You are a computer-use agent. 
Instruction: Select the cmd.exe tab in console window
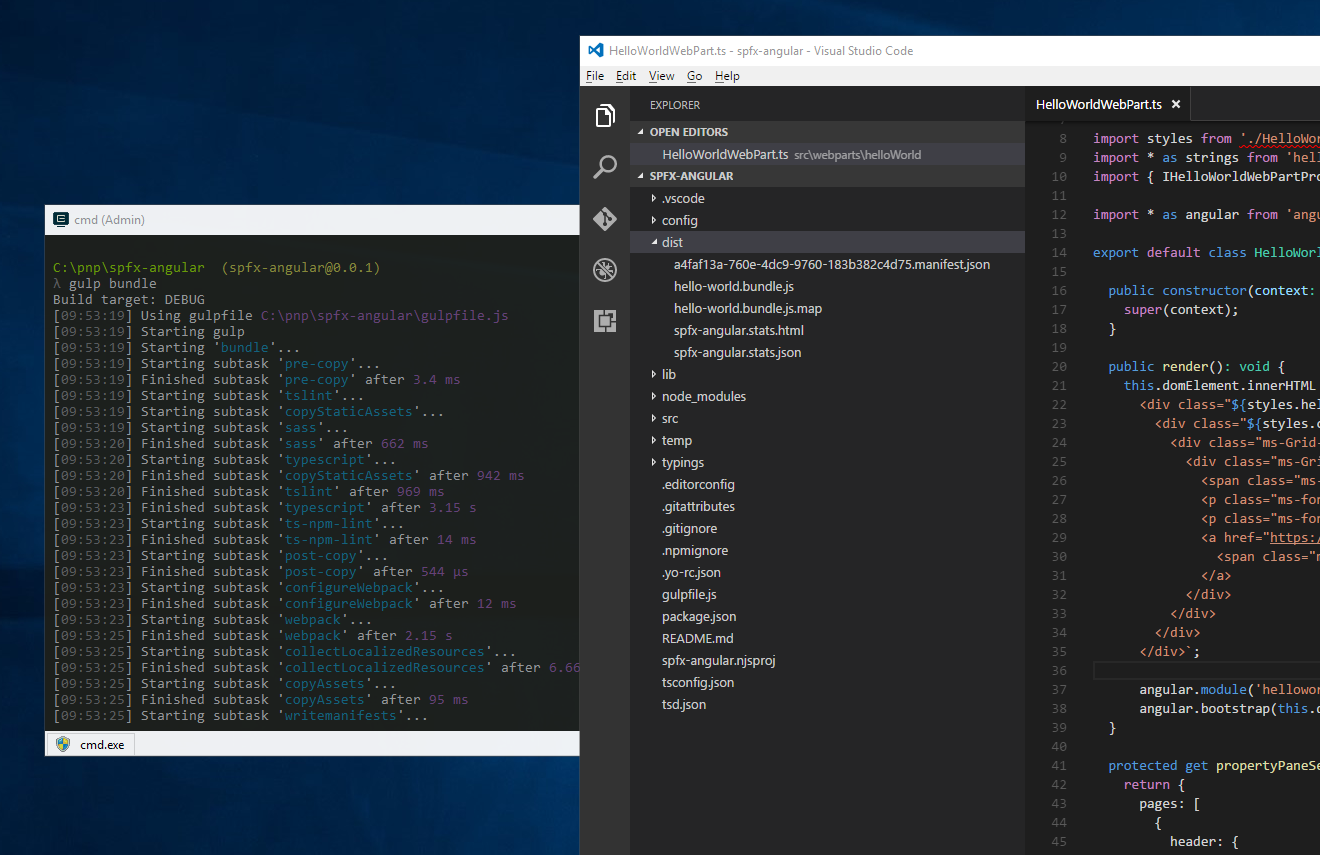(x=89, y=744)
